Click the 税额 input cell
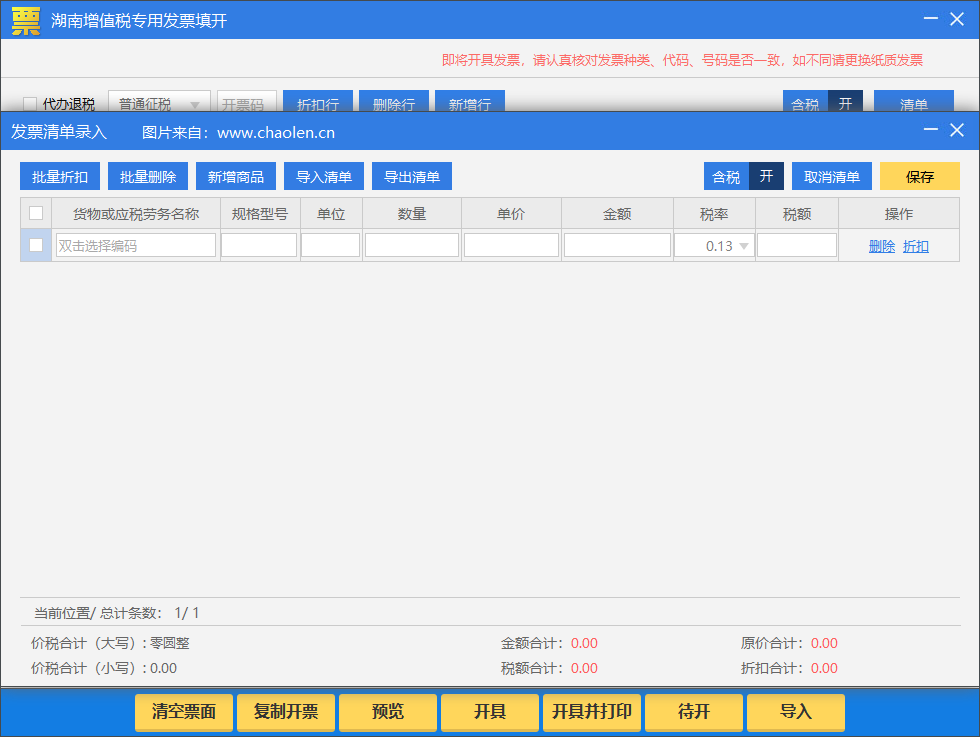The image size is (980, 737). coord(797,245)
